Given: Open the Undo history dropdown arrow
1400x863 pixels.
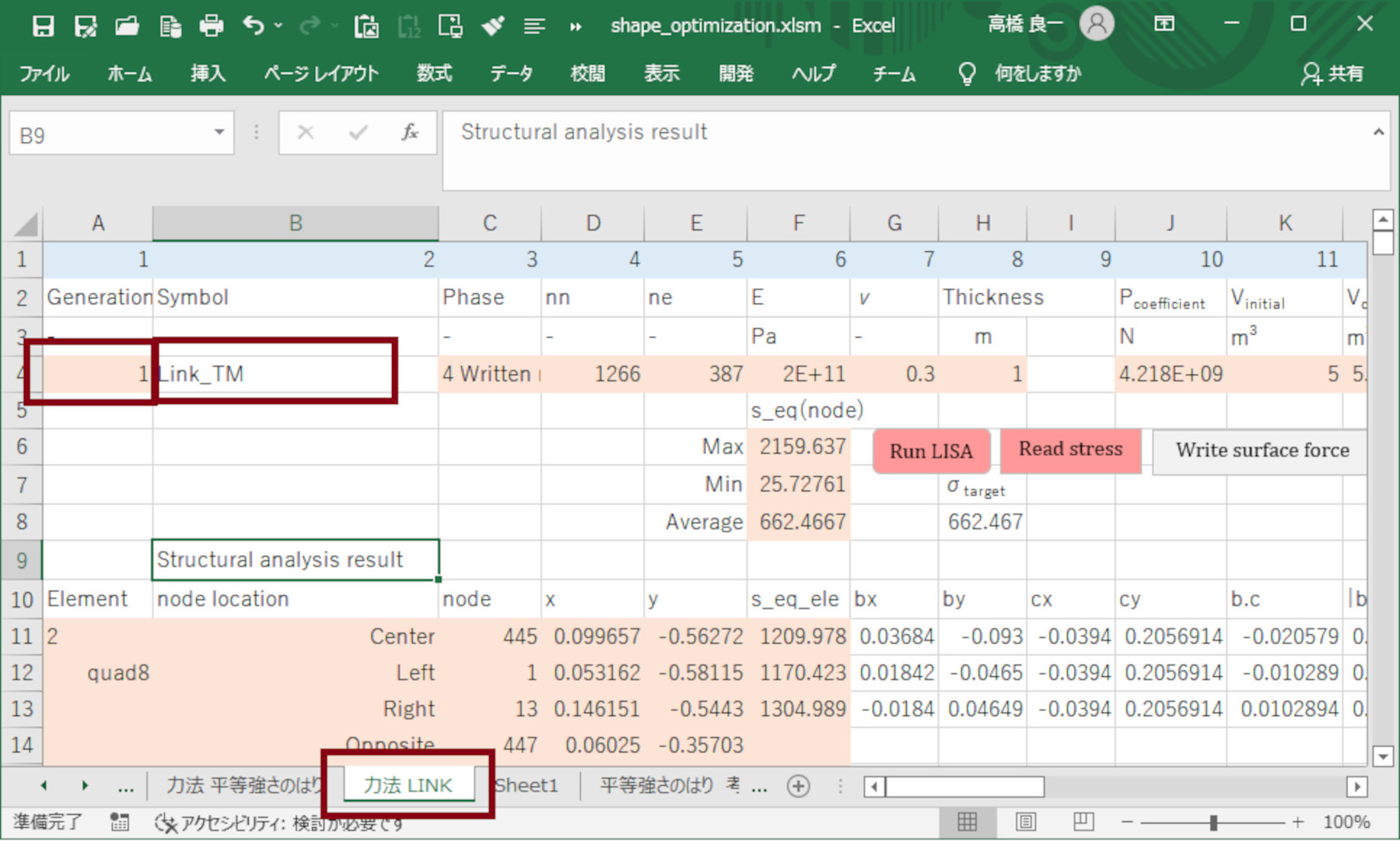Looking at the screenshot, I should pyautogui.click(x=278, y=26).
